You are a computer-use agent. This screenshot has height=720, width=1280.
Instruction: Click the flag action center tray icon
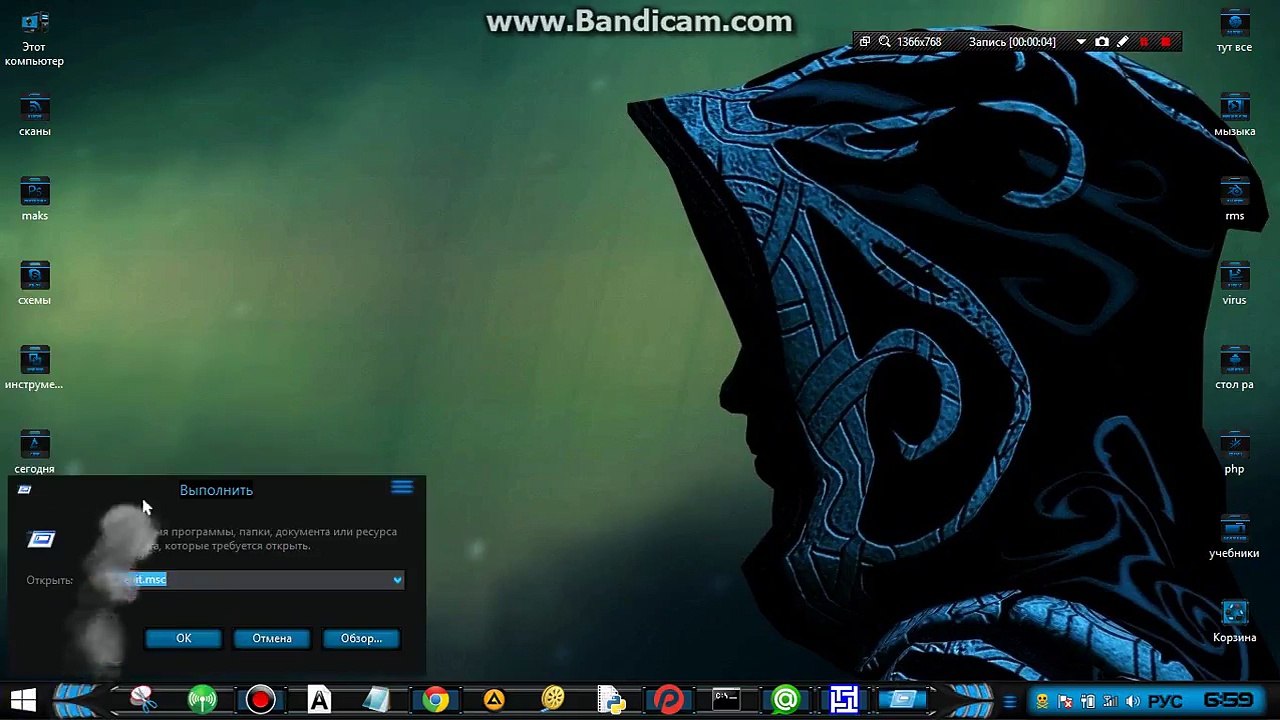1065,701
